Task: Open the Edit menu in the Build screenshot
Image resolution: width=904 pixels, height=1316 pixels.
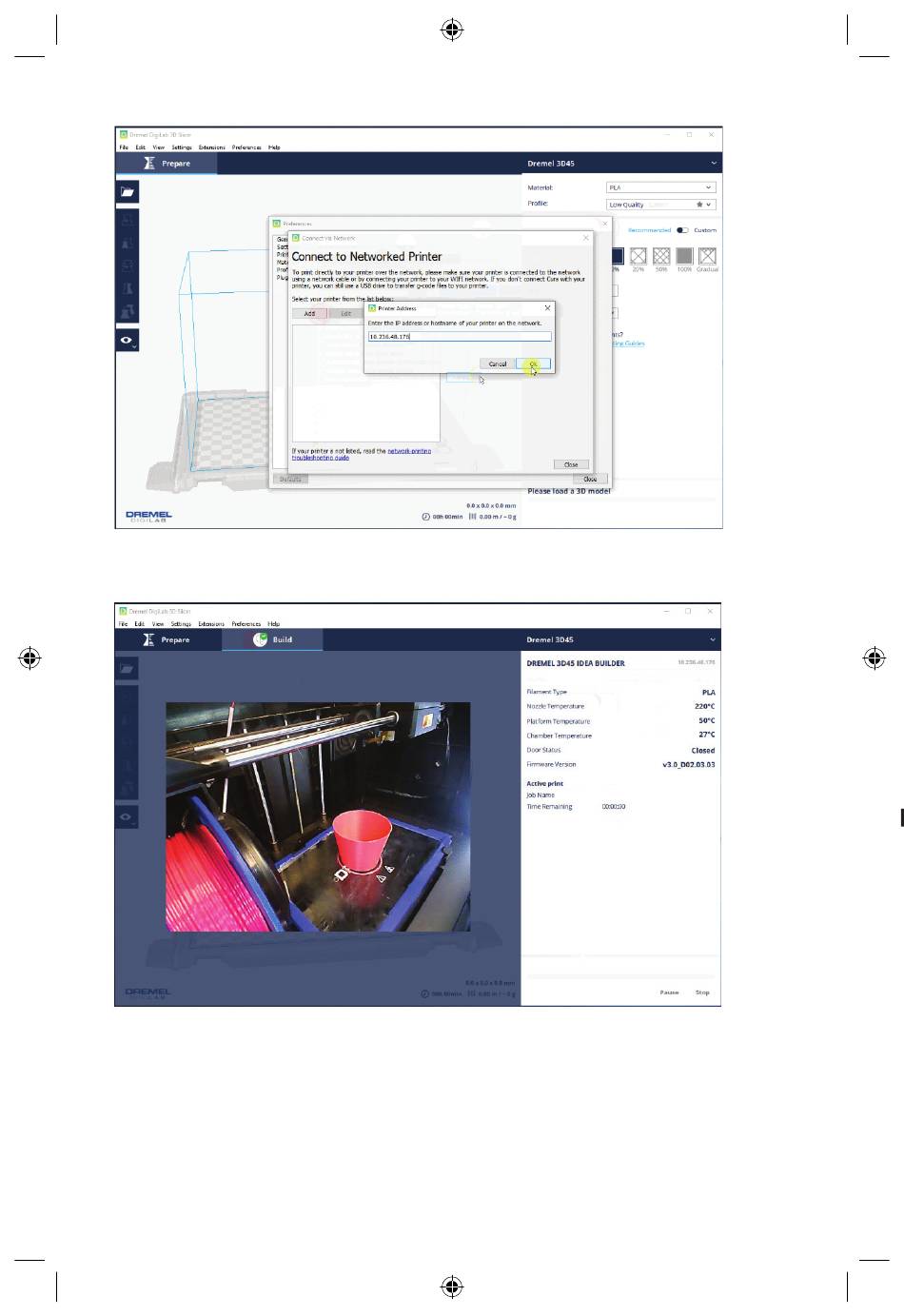Action: [139, 624]
